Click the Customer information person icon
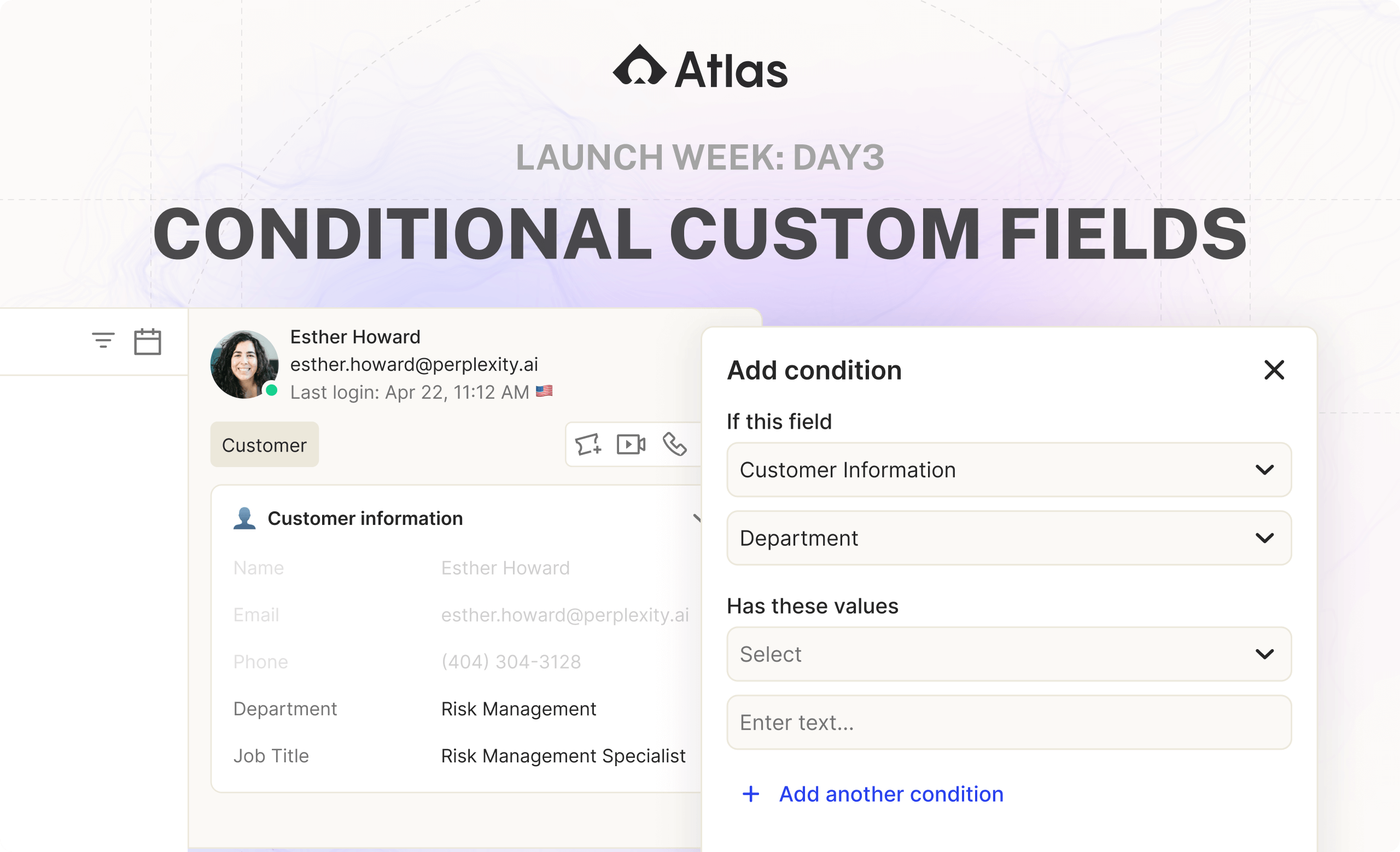Screen dimensions: 1400x852 tap(245, 518)
